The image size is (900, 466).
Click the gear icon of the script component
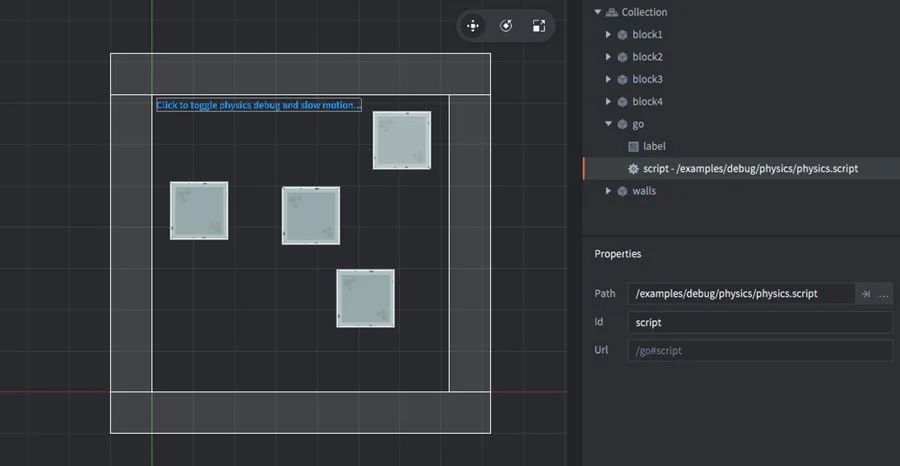pos(633,169)
